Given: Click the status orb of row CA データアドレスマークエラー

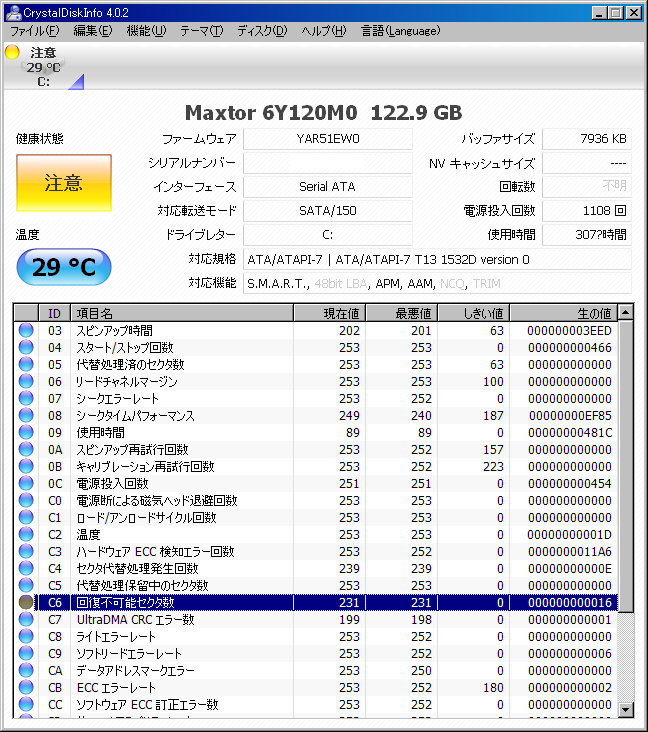Looking at the screenshot, I should 26,670.
